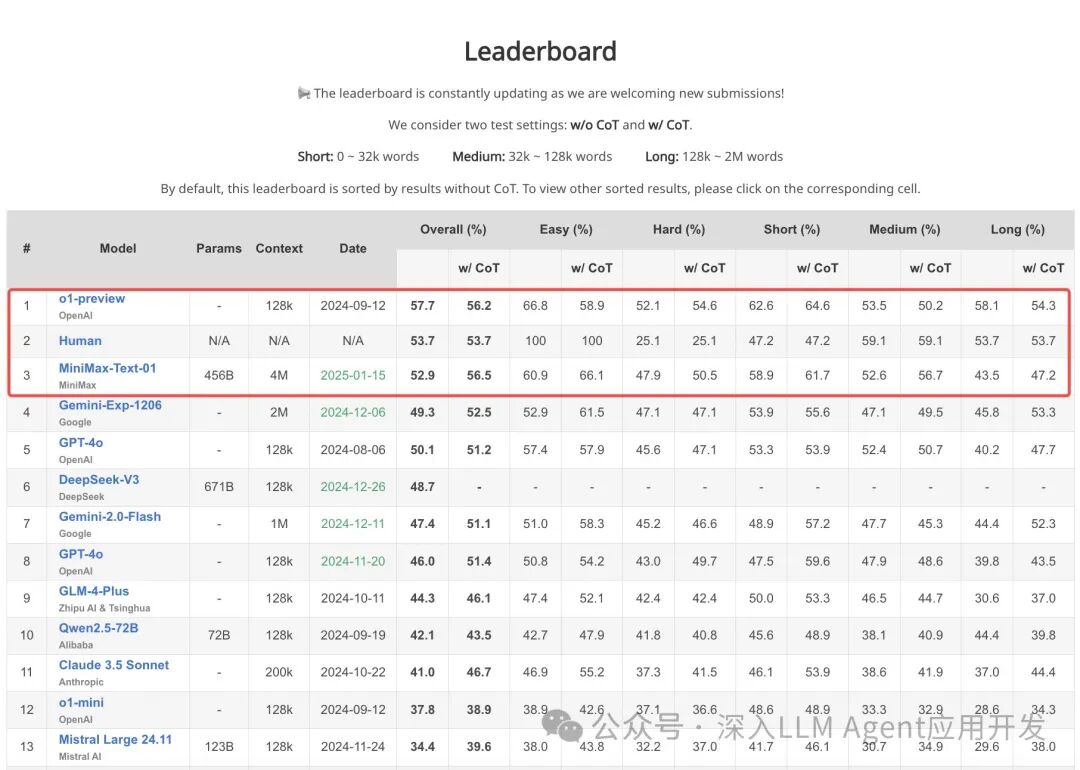Open the Mistral Large 24.11 model link
Viewport: 1080px width, 770px height.
tap(115, 739)
